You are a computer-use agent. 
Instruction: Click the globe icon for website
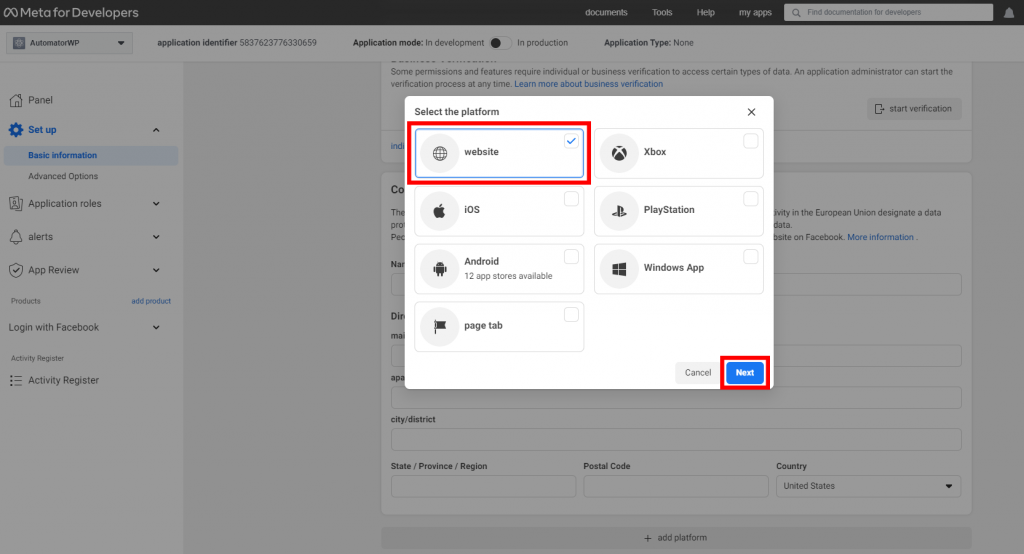click(x=440, y=153)
